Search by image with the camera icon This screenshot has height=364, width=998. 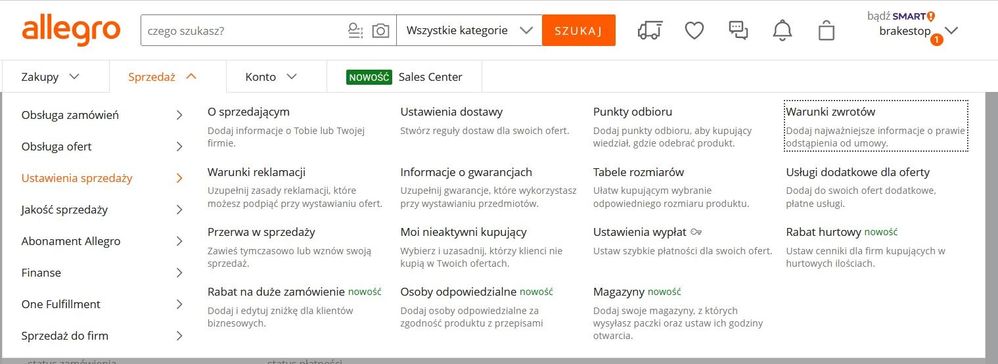pyautogui.click(x=381, y=31)
